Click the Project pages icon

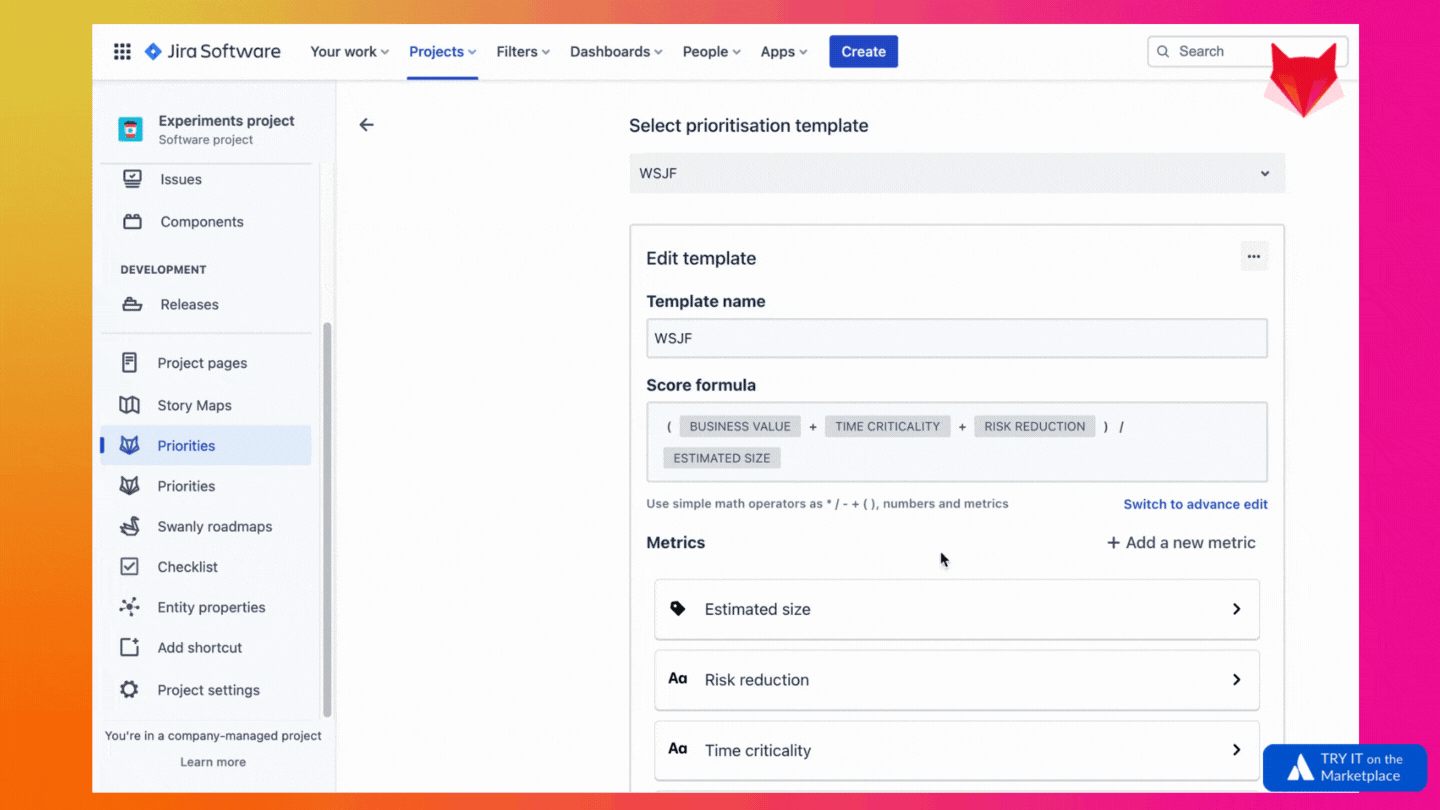129,363
